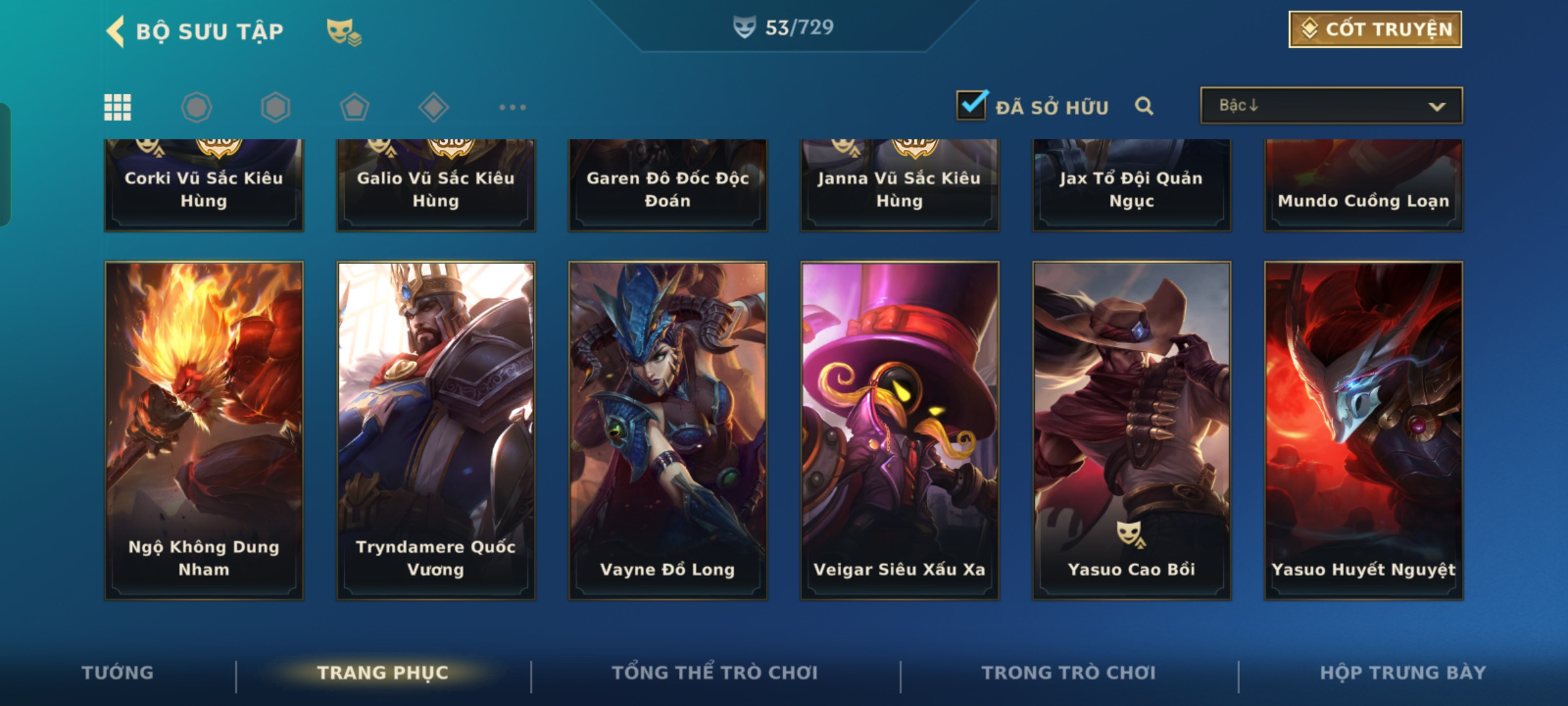Open the golden mask coins icon

click(344, 31)
